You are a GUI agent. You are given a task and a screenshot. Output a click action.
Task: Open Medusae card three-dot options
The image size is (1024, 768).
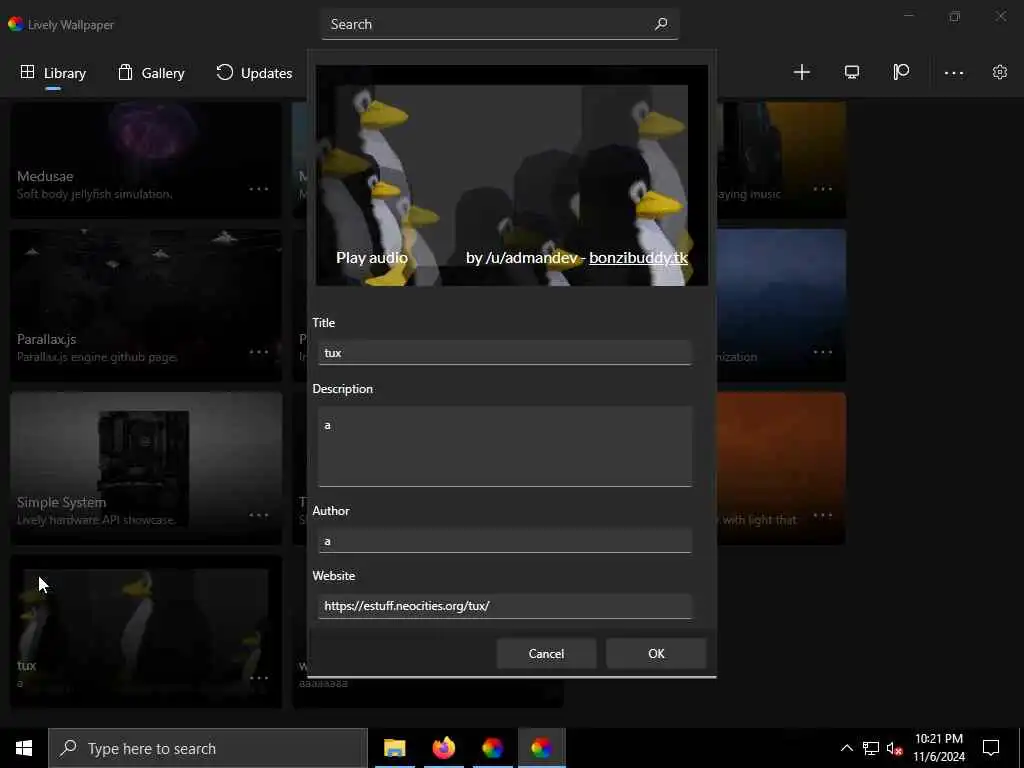click(259, 189)
